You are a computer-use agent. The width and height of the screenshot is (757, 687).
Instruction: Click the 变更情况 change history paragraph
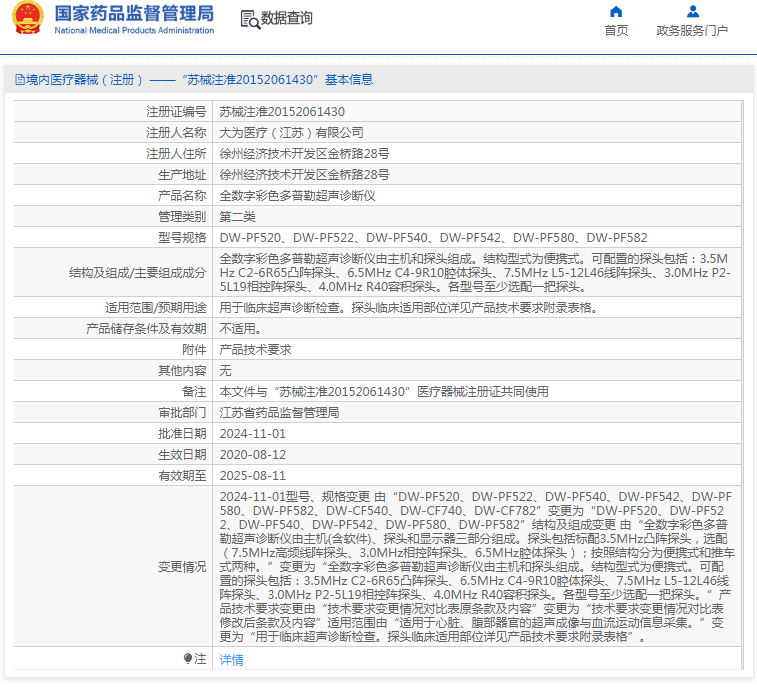coord(477,567)
